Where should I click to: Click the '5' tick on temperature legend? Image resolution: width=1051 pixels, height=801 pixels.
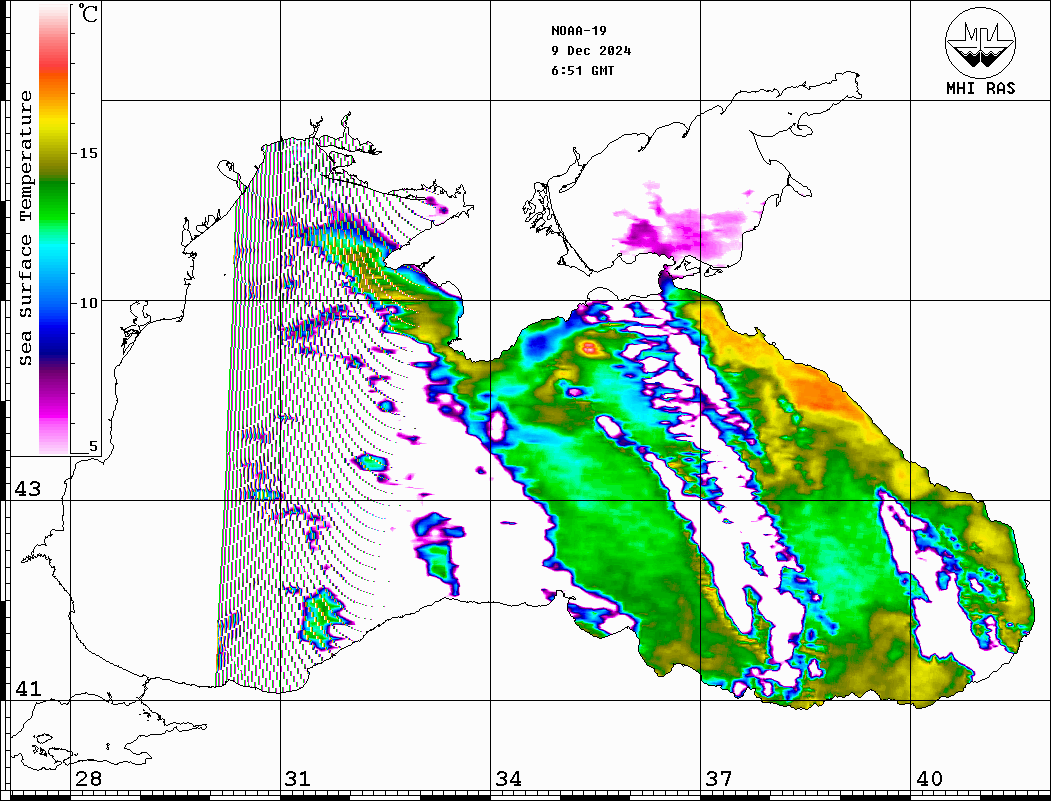[93, 447]
